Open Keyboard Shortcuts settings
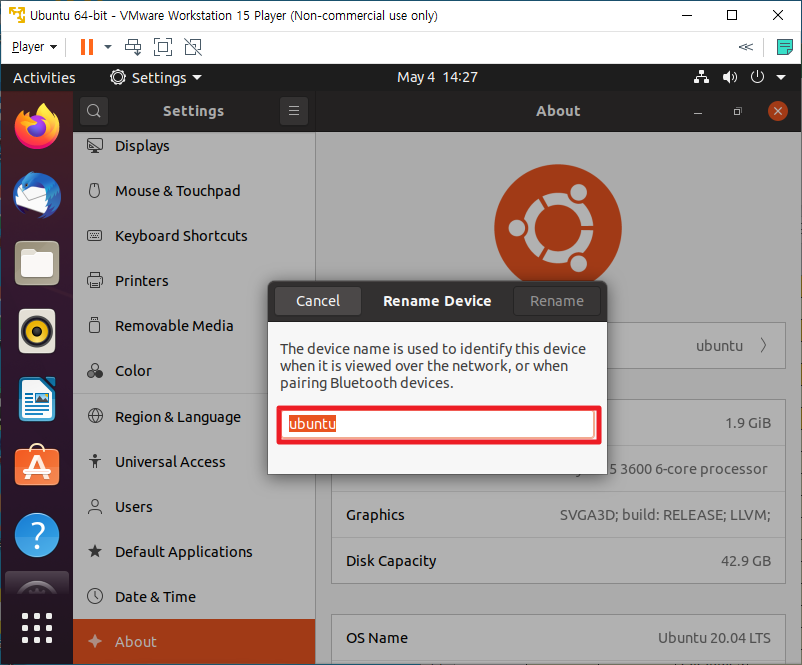 (x=194, y=236)
